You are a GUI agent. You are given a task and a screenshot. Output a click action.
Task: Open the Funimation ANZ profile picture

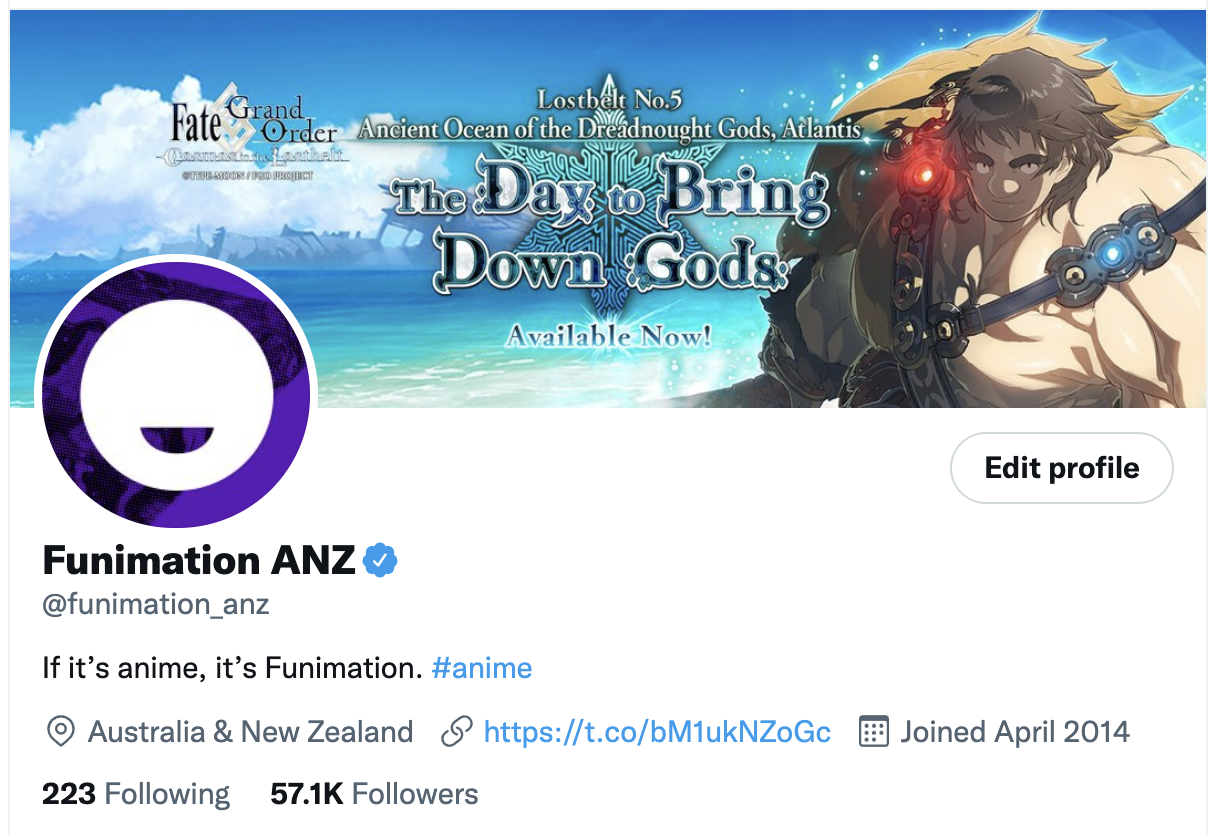coord(176,395)
